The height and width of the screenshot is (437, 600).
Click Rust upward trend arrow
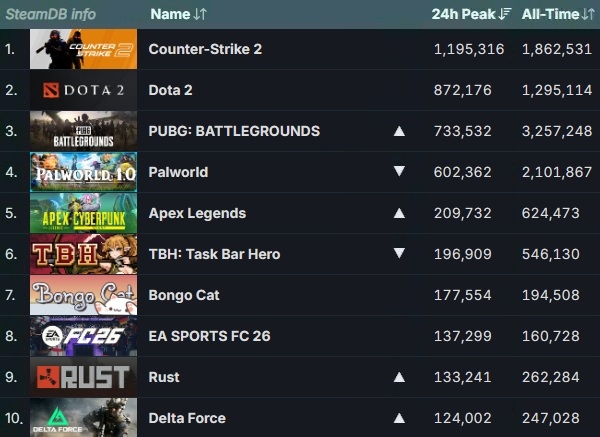point(399,377)
